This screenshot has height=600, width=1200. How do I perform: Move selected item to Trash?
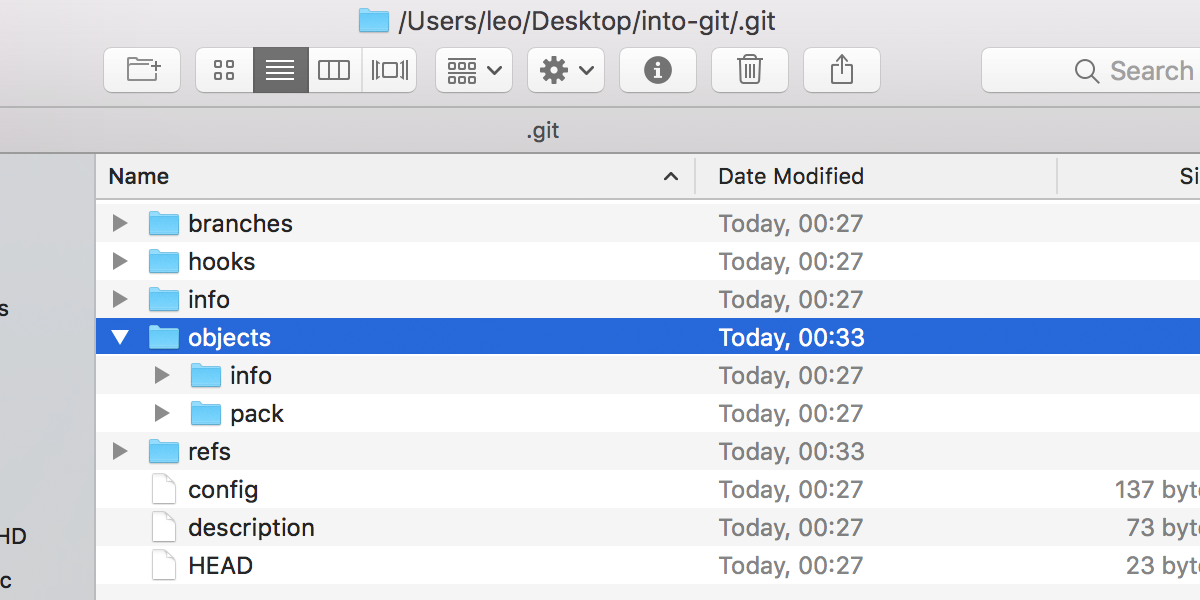click(749, 70)
